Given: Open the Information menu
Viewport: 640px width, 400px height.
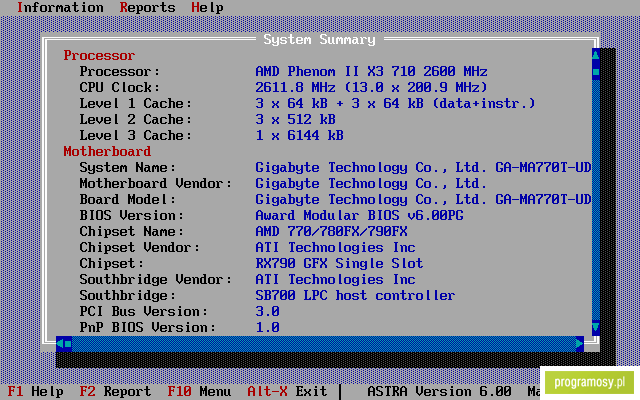Looking at the screenshot, I should [60, 7].
